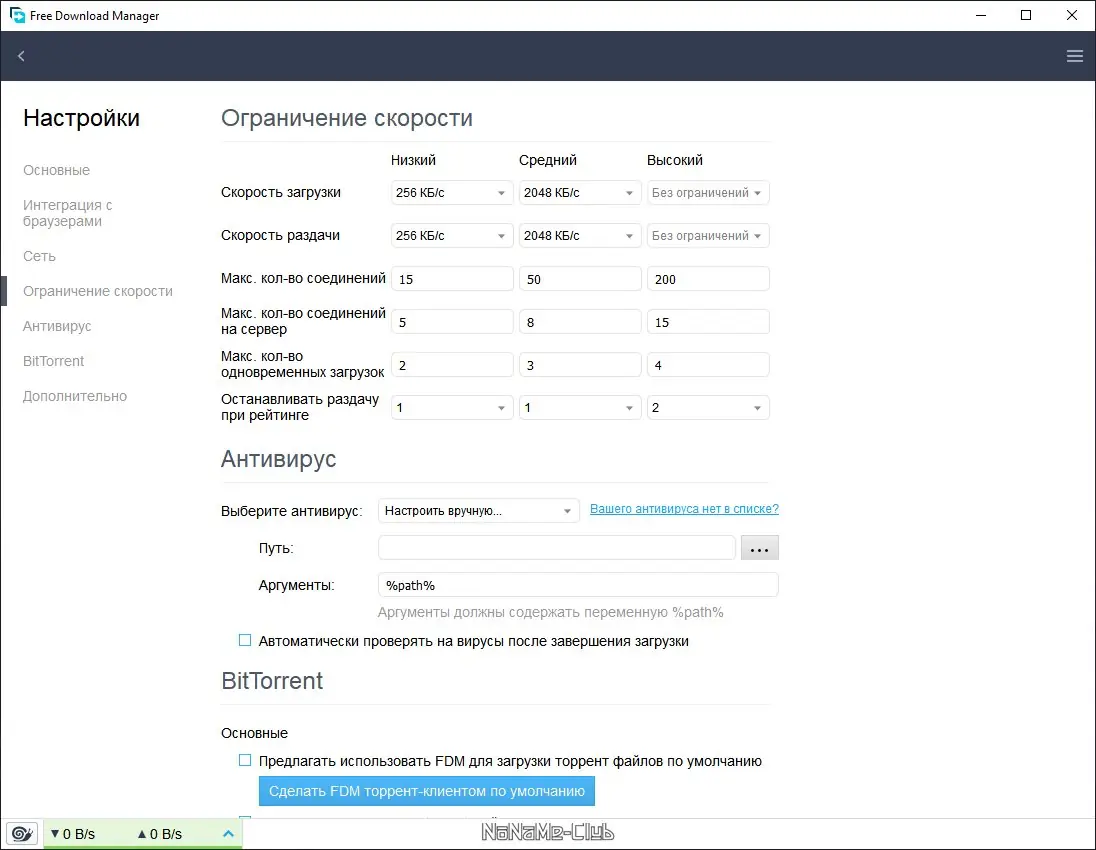
Task: Click the antivirus Путь input field
Action: [556, 547]
